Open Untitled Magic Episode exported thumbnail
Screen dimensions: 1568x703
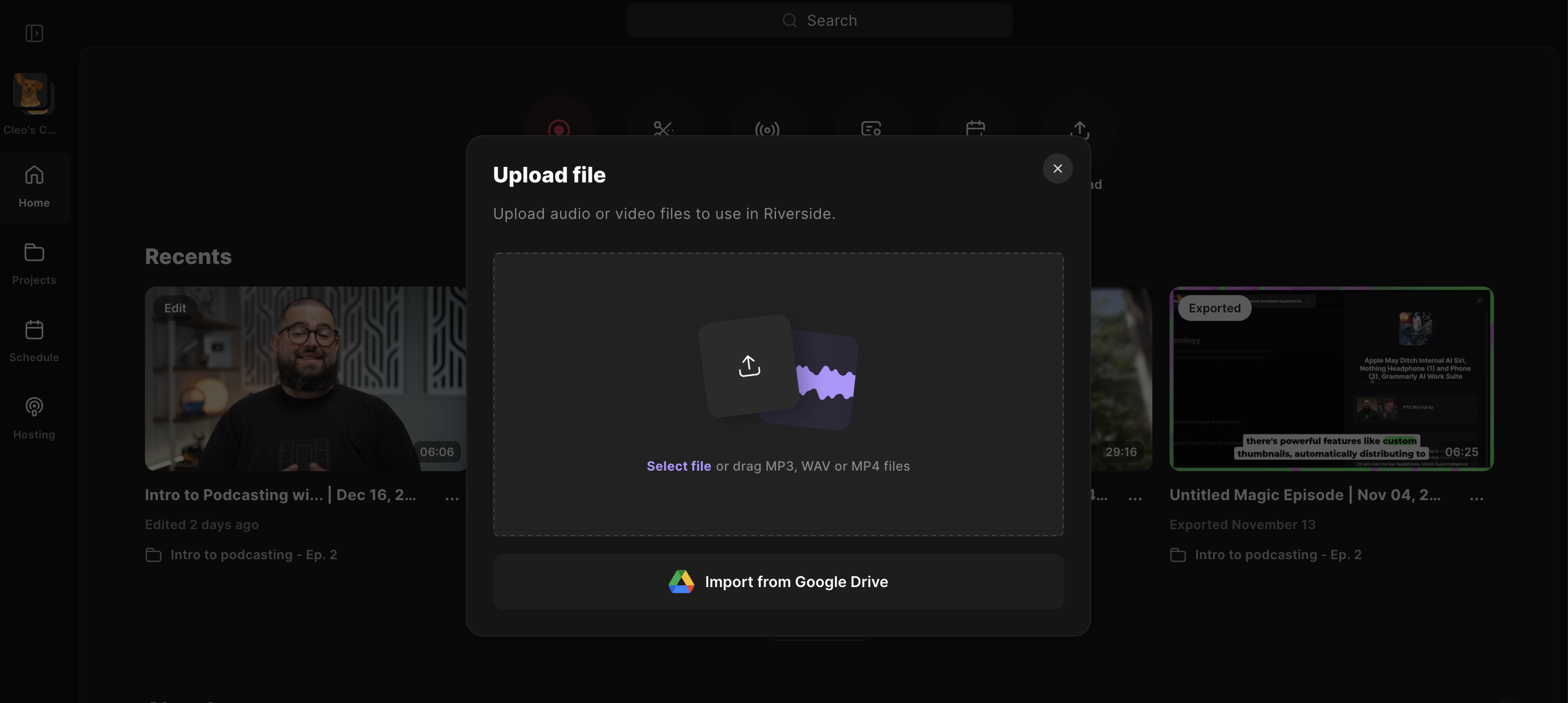(1331, 378)
